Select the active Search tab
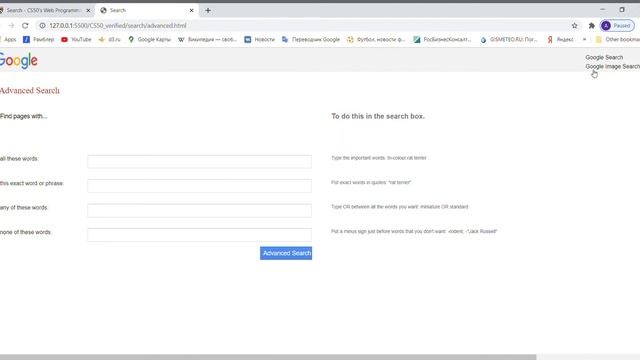Screen dimensions: 640x360 click(147, 11)
